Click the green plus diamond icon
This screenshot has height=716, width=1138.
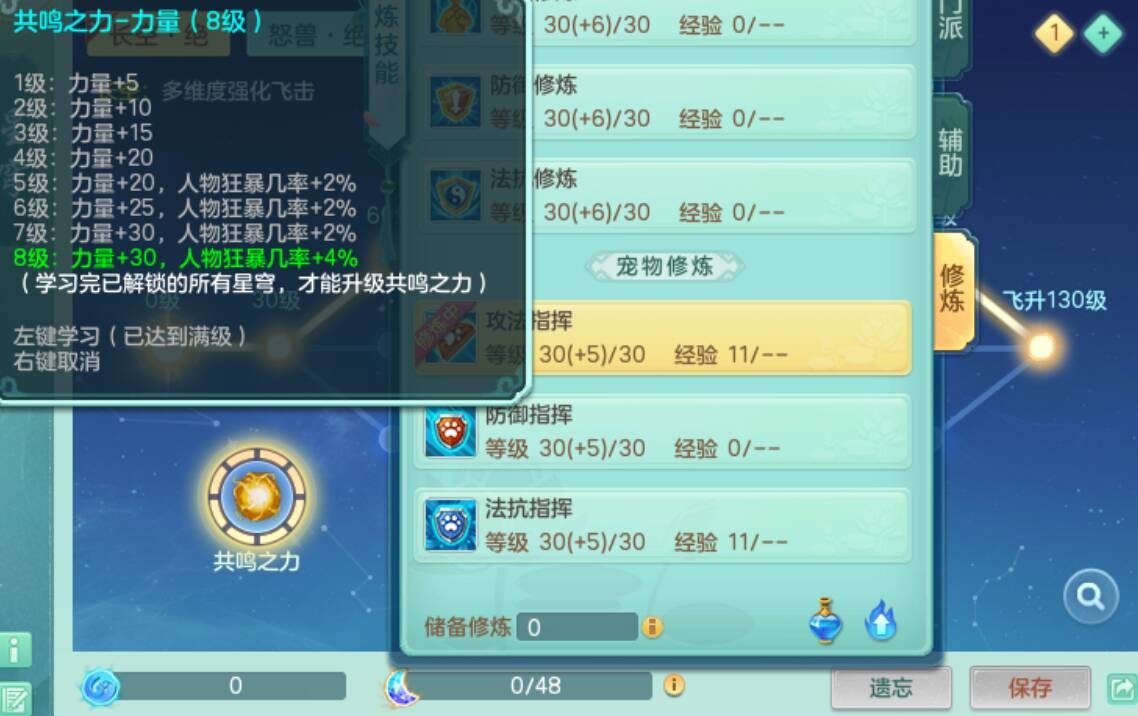pos(1103,33)
